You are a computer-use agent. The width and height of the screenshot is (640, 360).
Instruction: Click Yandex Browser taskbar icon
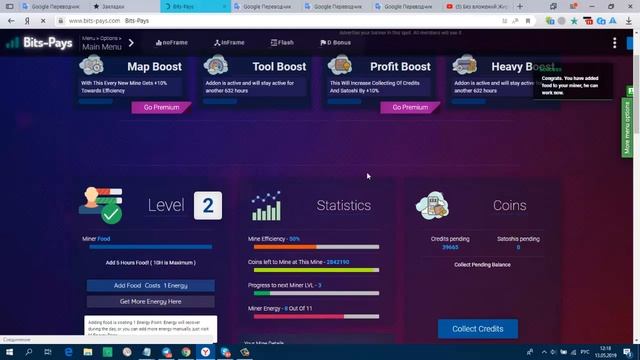coord(205,352)
